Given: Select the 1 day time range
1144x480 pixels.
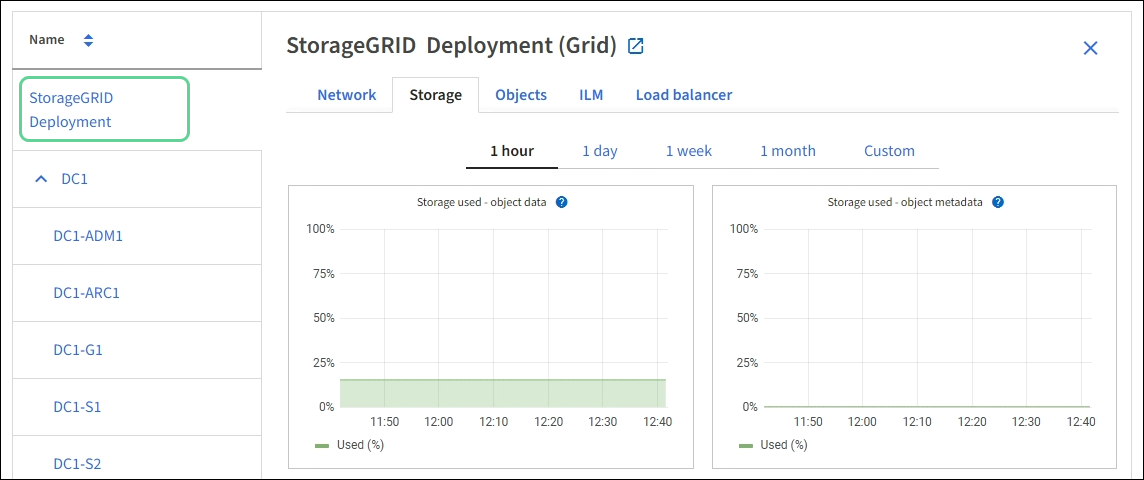Looking at the screenshot, I should tap(600, 151).
